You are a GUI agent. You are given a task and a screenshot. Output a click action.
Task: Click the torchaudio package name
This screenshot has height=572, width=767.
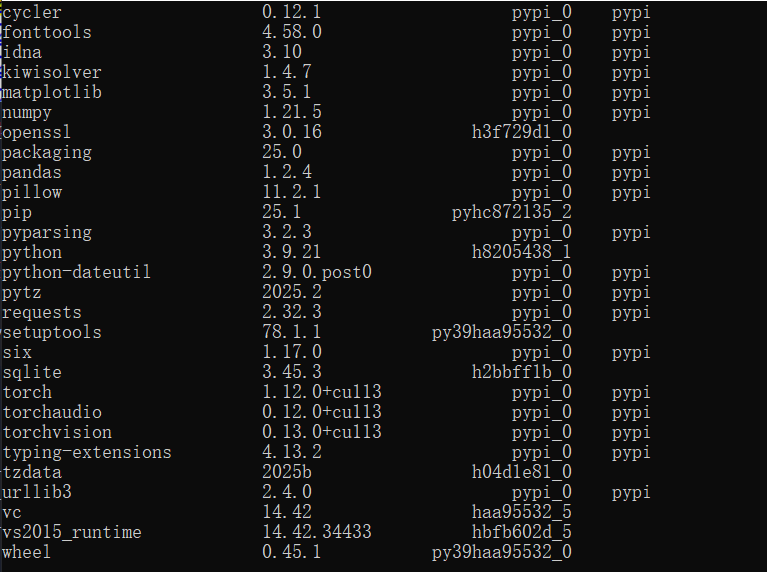click(x=52, y=412)
